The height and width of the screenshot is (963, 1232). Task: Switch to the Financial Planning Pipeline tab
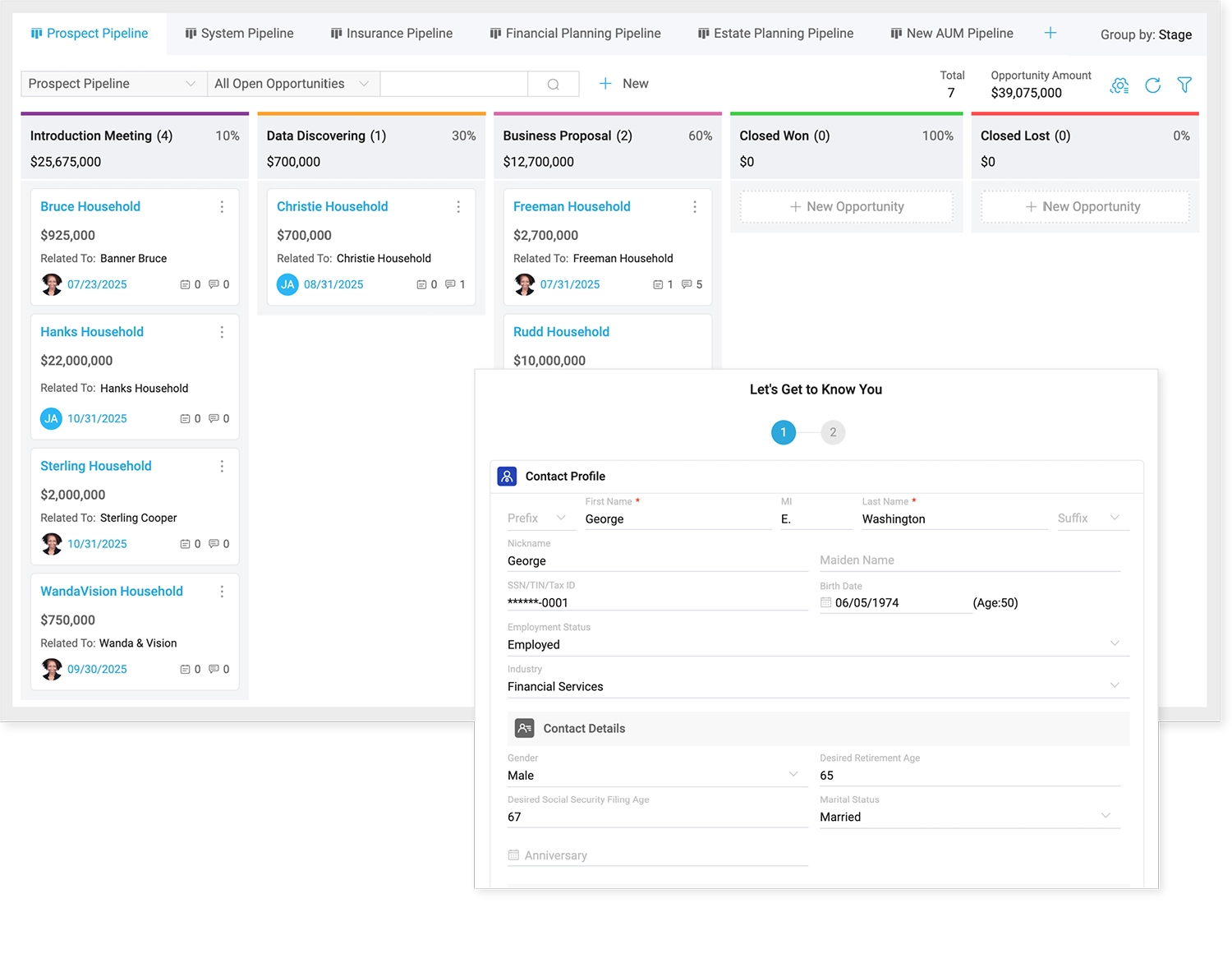[x=576, y=34]
